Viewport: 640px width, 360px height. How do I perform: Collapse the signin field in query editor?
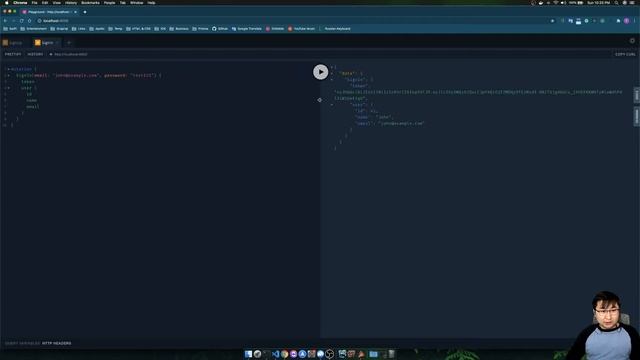tap(9, 75)
